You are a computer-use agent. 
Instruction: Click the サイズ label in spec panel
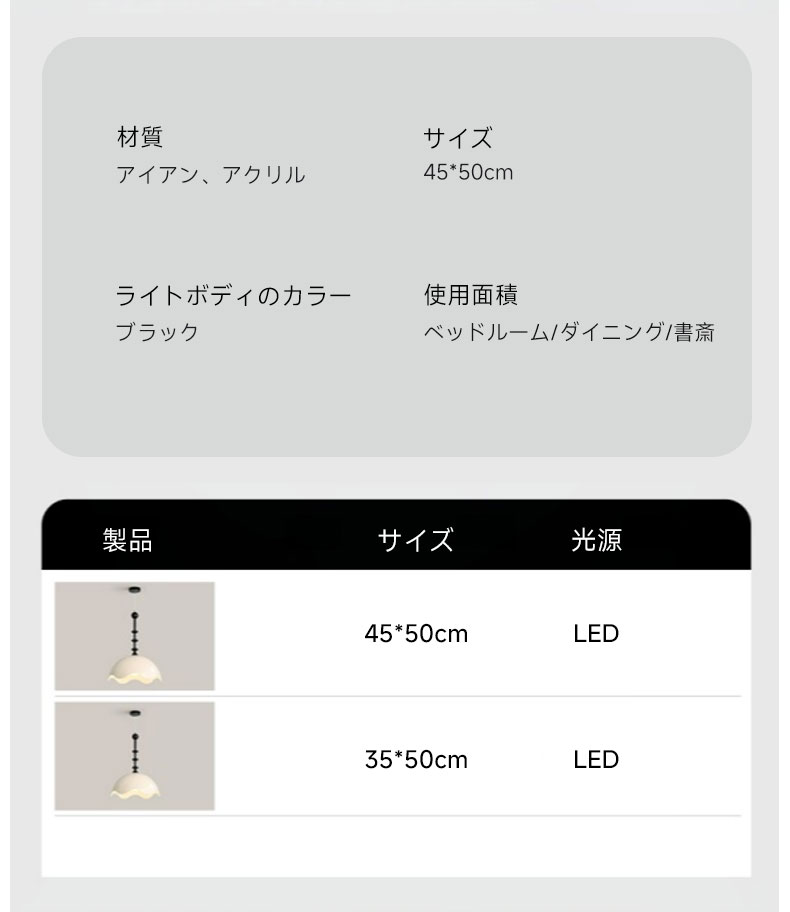point(458,138)
